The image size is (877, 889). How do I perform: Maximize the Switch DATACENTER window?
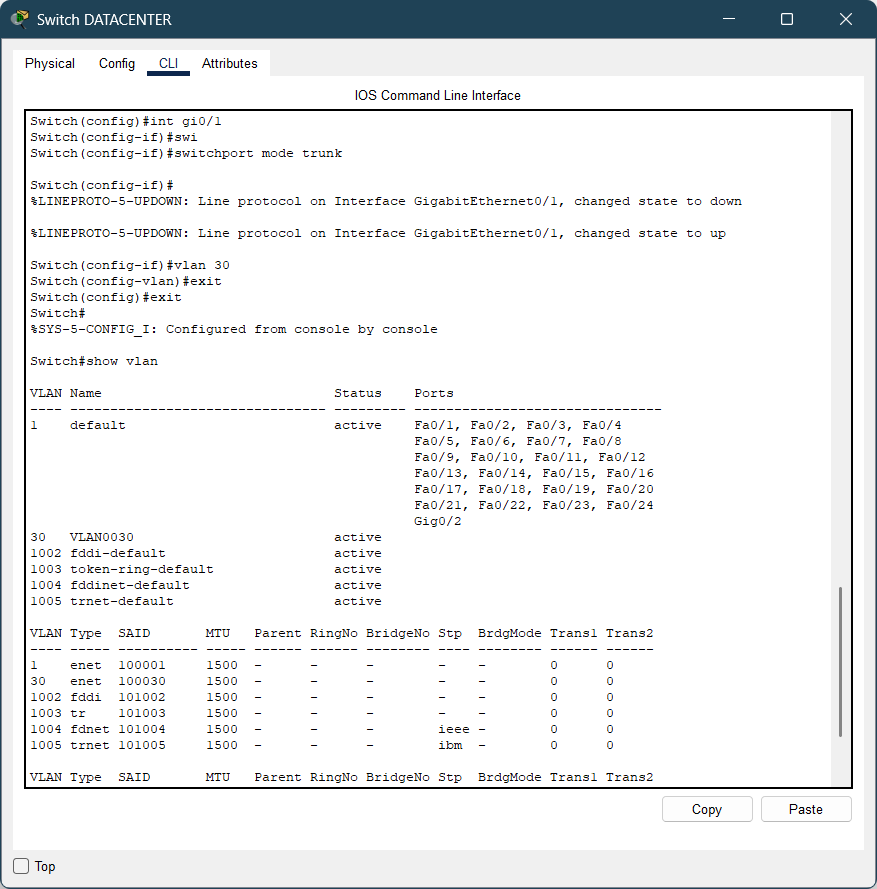[x=787, y=19]
